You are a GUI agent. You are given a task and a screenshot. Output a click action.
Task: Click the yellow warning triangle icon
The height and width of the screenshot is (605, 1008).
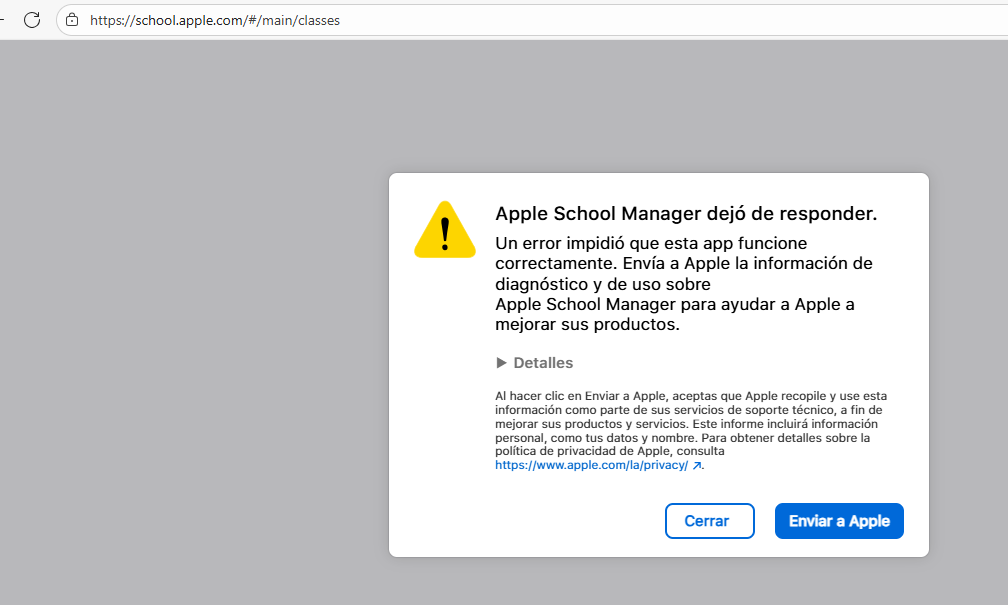(445, 230)
